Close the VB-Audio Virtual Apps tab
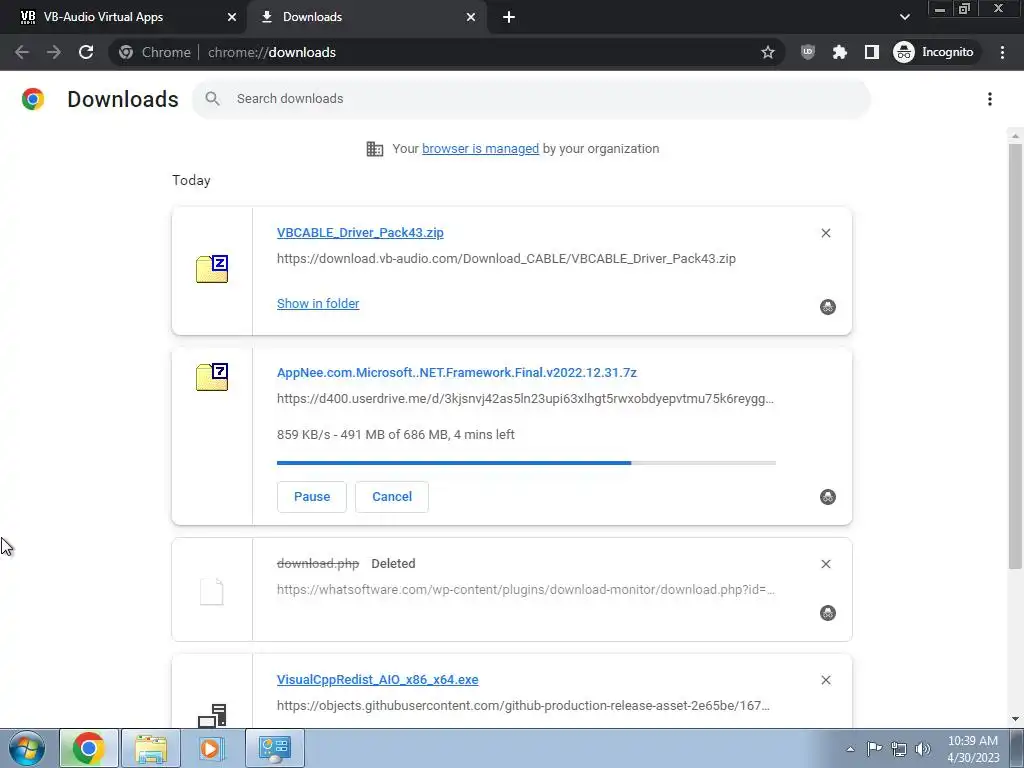The image size is (1024, 768). (232, 17)
